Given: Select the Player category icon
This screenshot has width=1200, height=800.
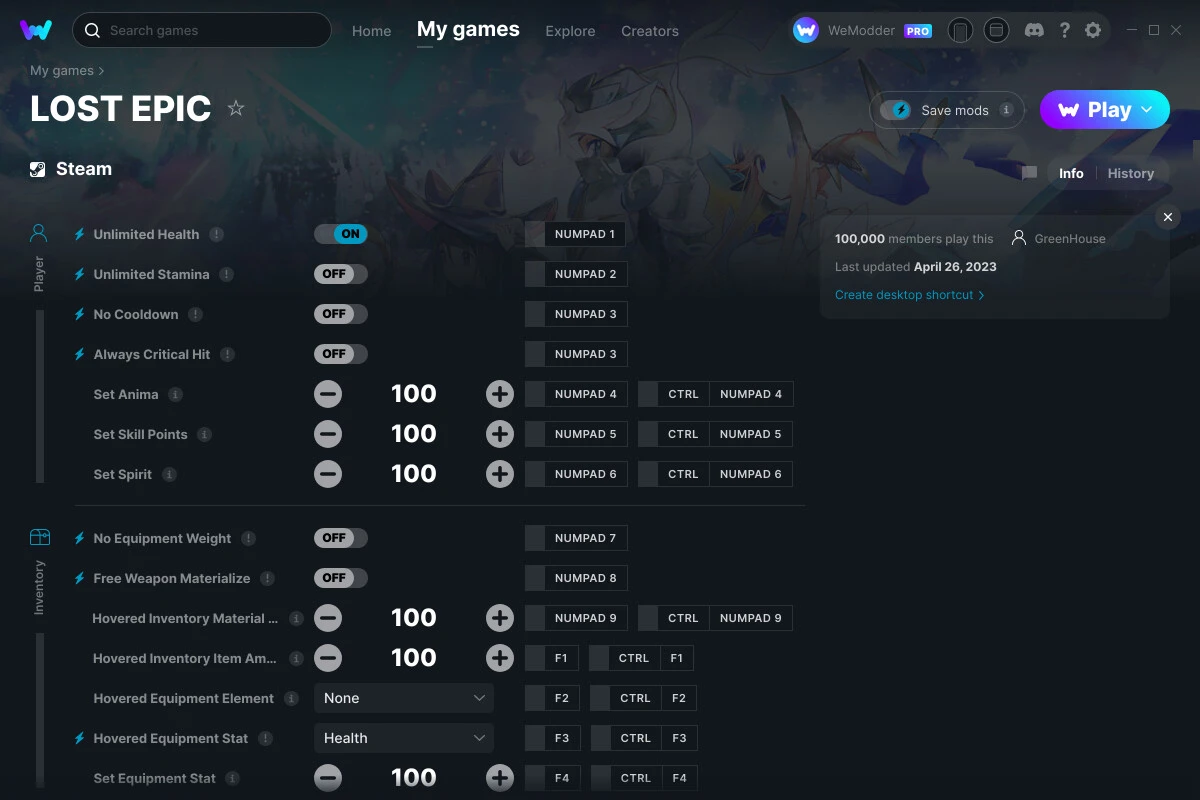Looking at the screenshot, I should [39, 234].
